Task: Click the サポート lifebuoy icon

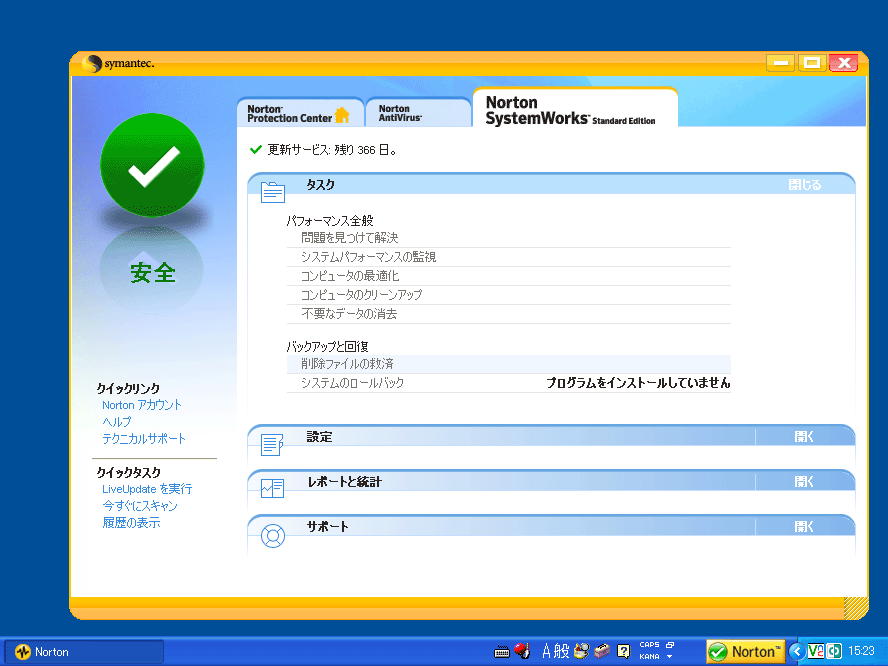Action: pos(272,536)
